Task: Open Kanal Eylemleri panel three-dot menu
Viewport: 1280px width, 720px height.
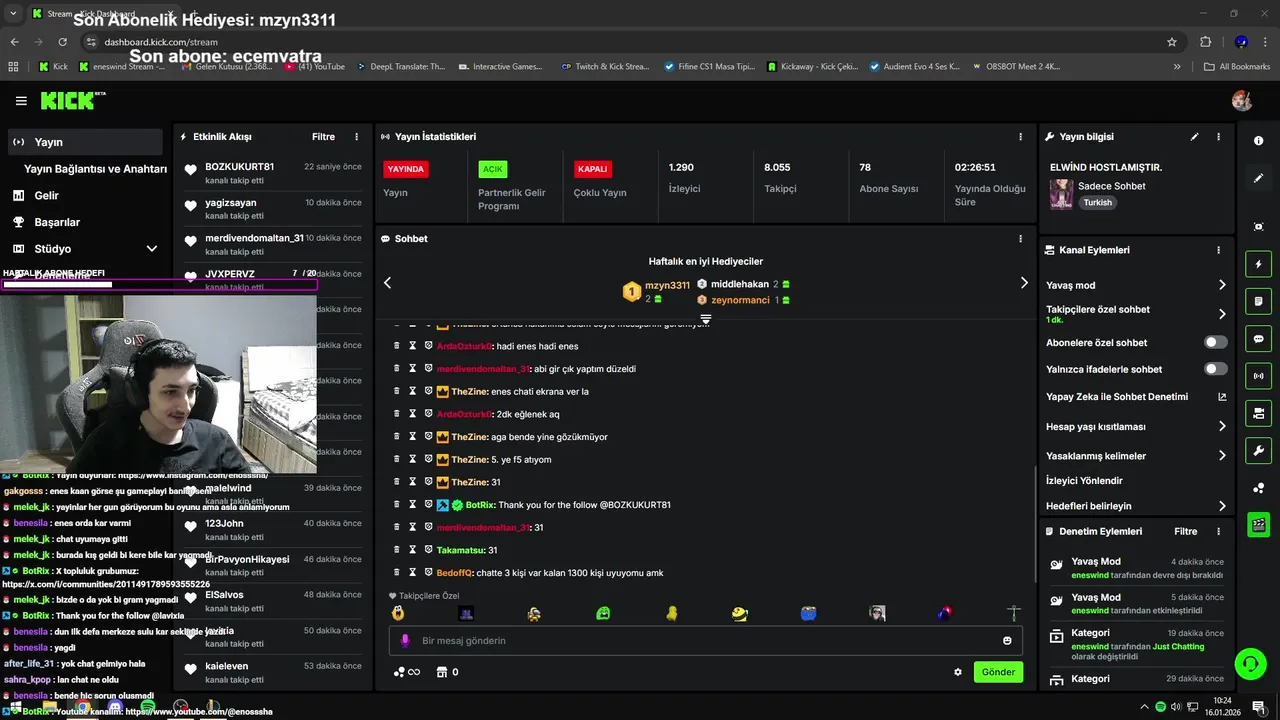Action: point(1218,250)
